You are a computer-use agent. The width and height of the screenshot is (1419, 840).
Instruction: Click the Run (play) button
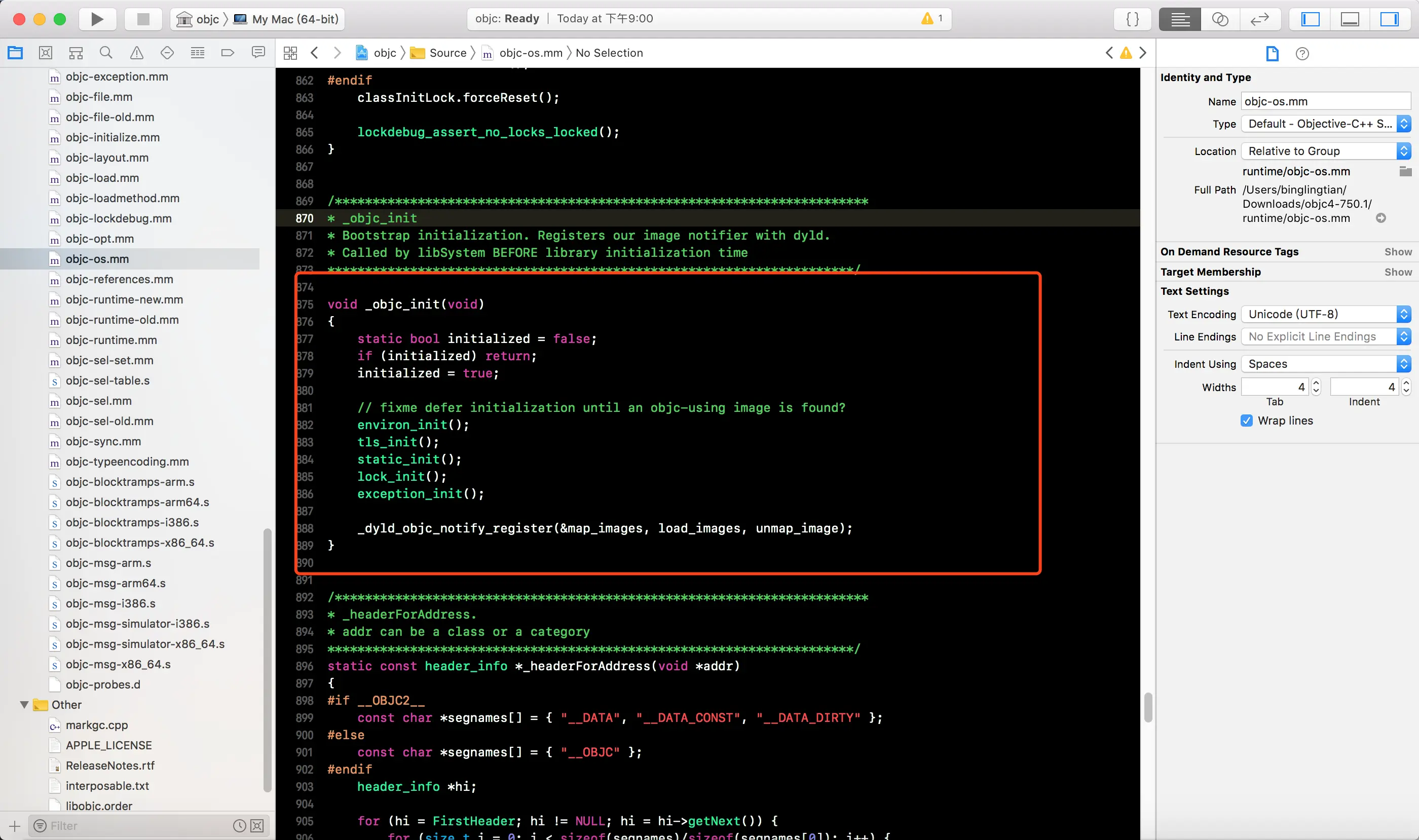click(x=97, y=19)
